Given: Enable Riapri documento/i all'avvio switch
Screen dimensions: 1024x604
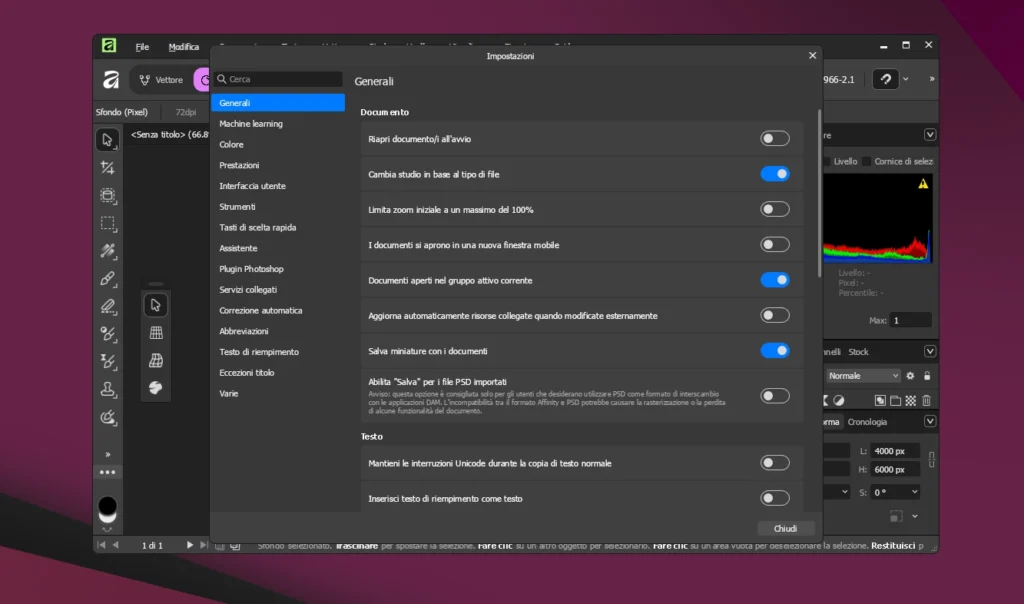Looking at the screenshot, I should [x=774, y=139].
